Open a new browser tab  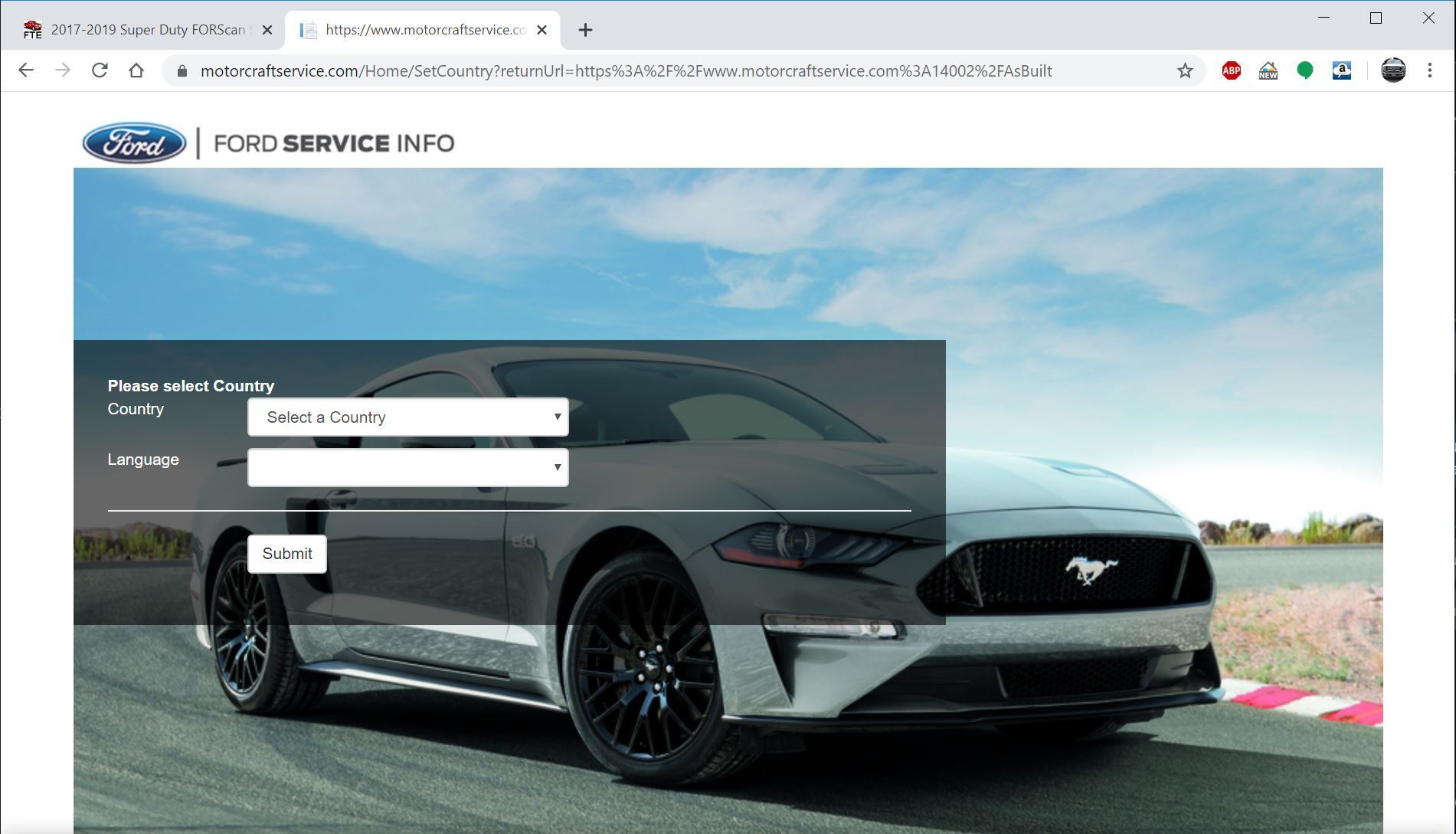[x=585, y=30]
